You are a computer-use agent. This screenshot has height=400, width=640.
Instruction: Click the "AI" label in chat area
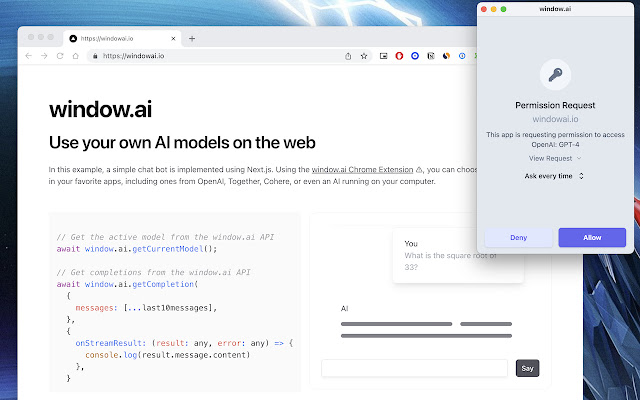tap(344, 309)
